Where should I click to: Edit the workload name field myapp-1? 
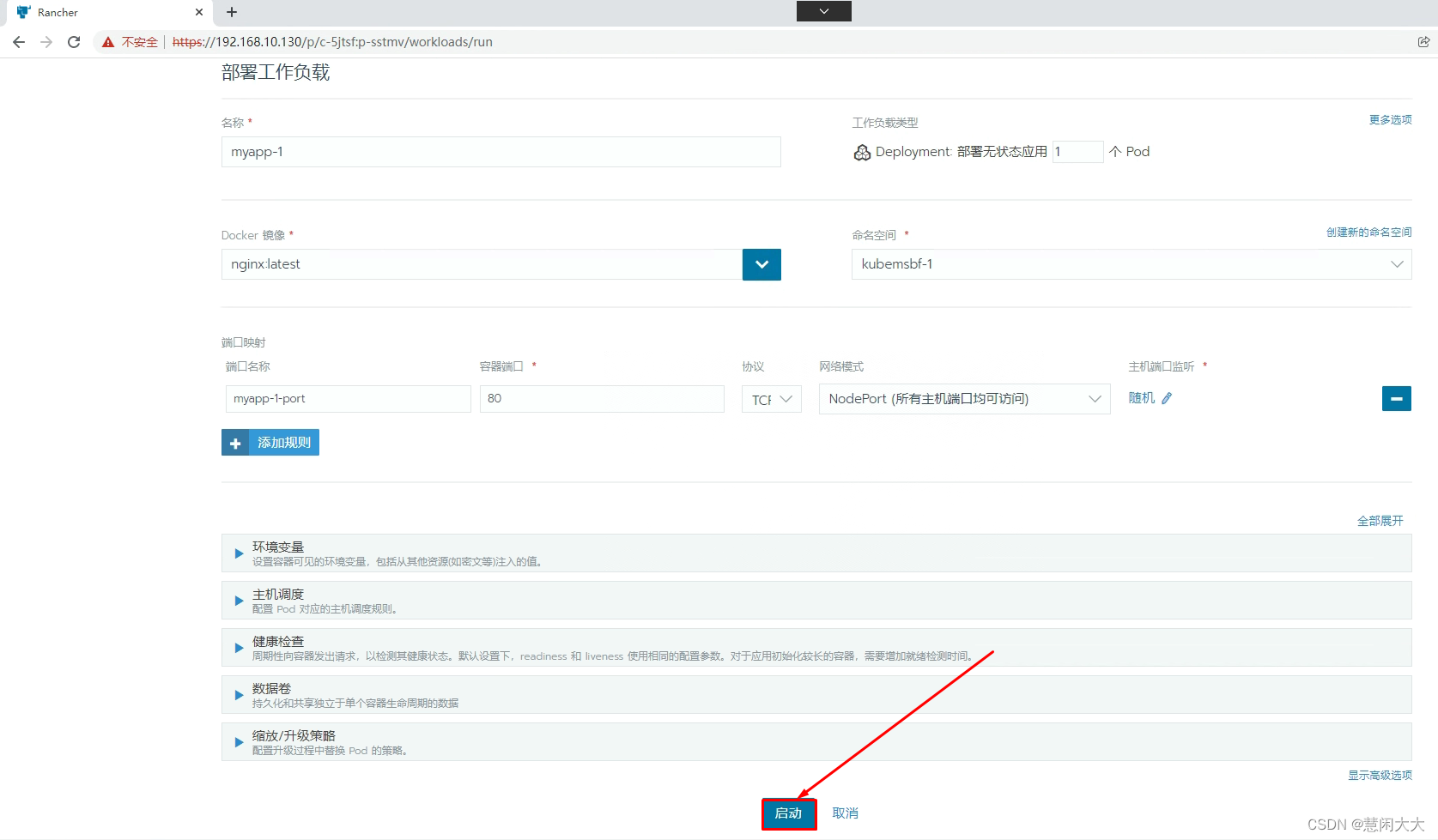501,152
